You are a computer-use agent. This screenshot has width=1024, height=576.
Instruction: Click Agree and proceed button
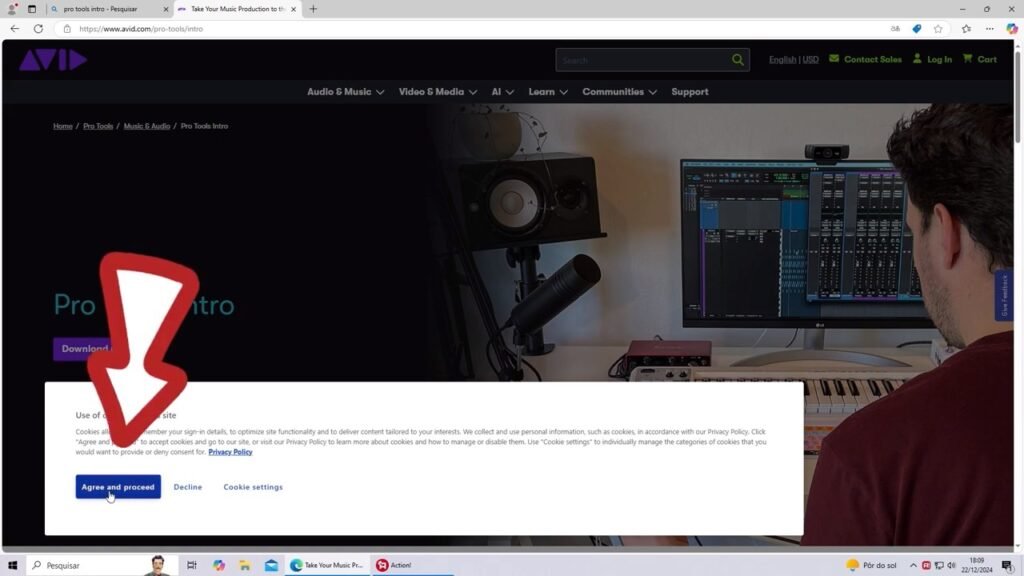pyautogui.click(x=118, y=487)
